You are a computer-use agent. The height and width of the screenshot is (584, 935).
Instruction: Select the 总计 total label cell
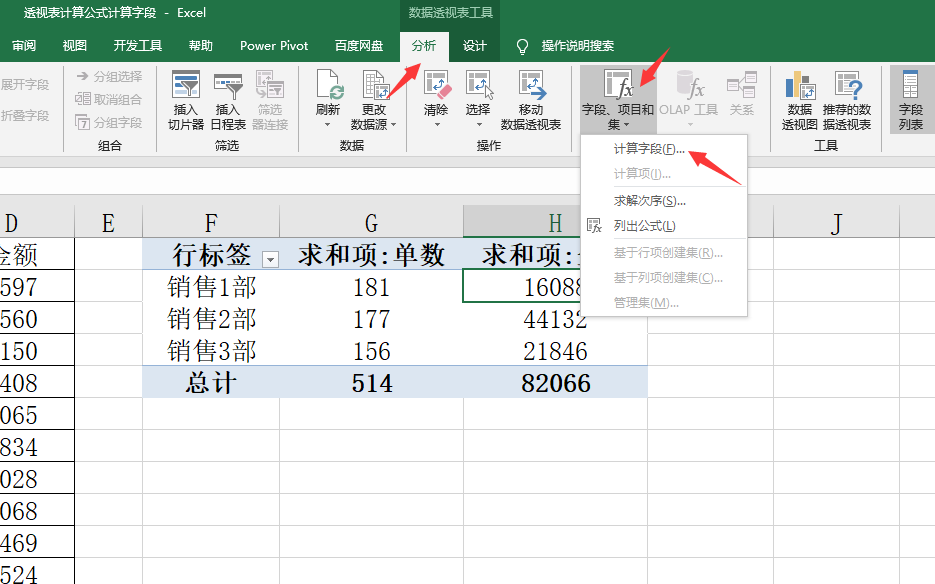pyautogui.click(x=211, y=382)
